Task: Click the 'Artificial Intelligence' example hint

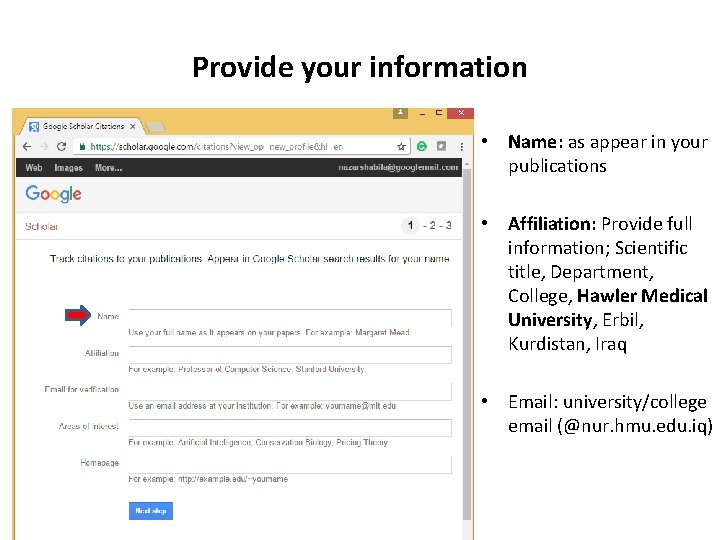Action: coord(214,442)
